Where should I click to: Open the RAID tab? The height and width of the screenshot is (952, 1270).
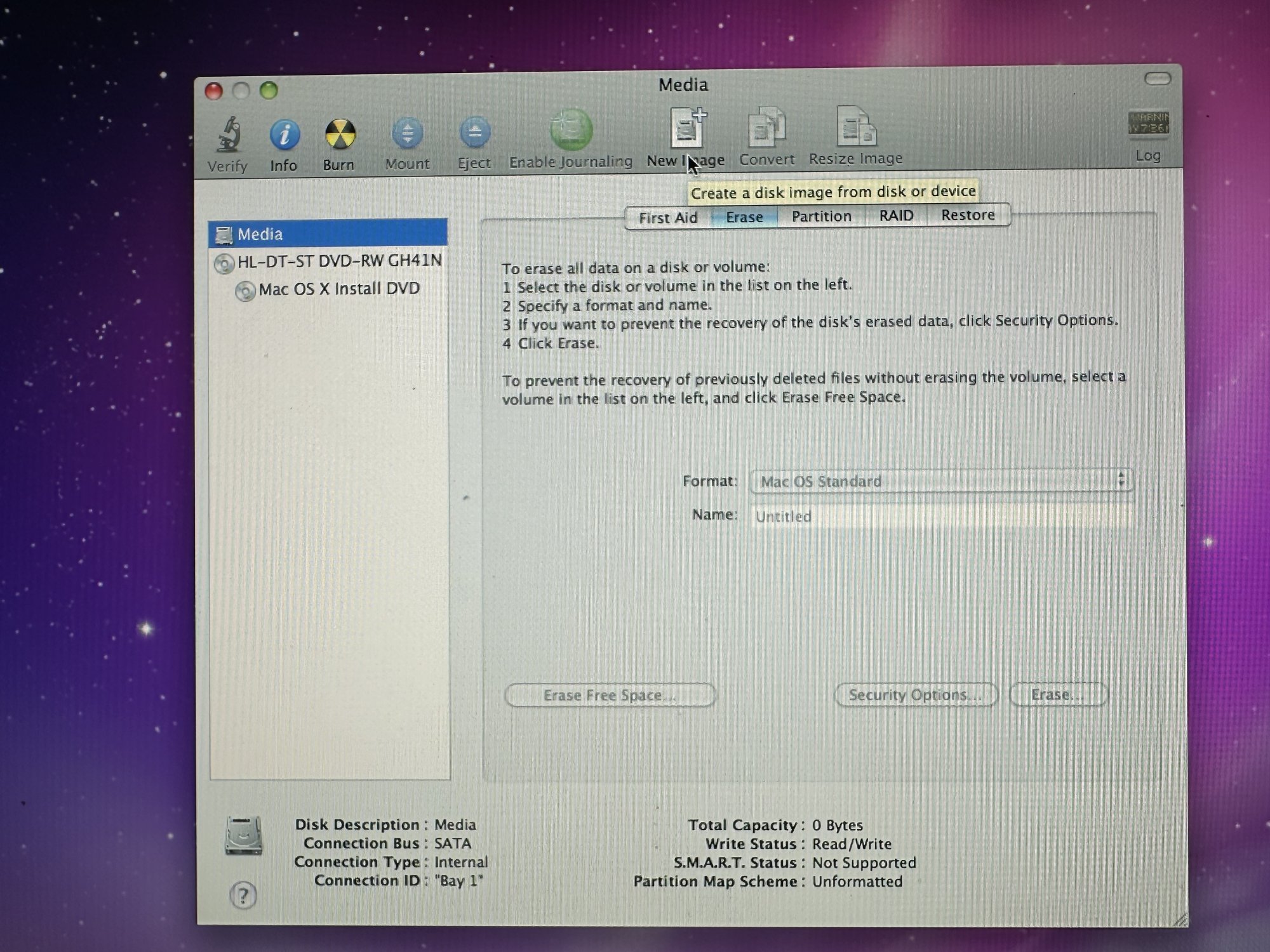896,216
